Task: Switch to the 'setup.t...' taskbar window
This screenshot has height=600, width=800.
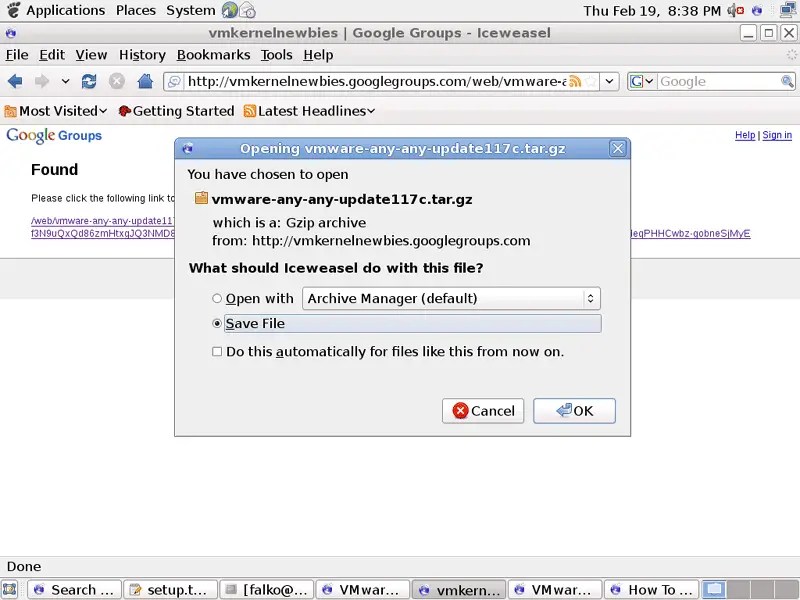Action: (x=170, y=590)
